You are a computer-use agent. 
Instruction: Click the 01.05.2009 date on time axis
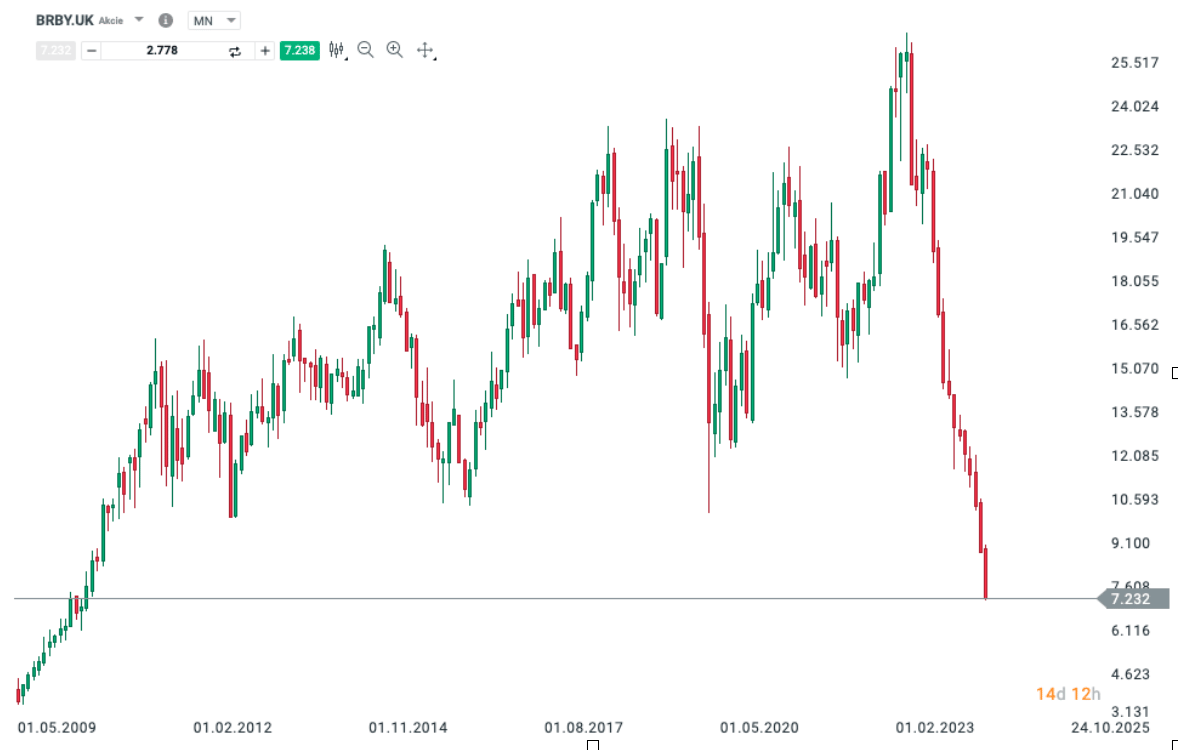pos(57,727)
